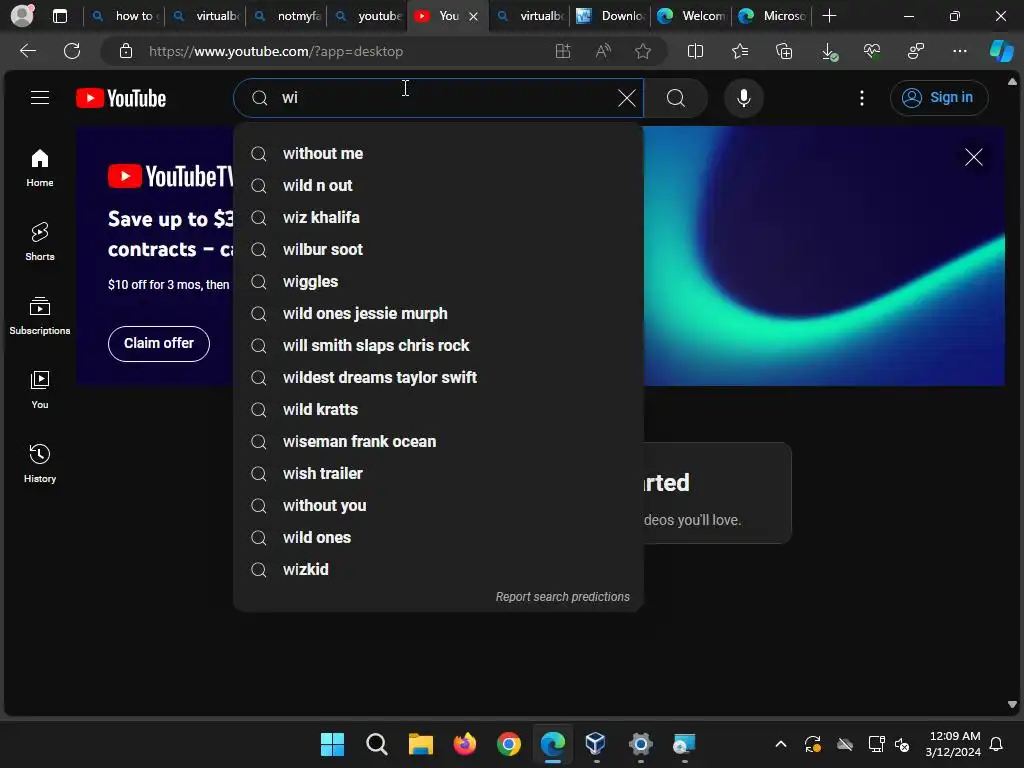Click Report search predictions link
The width and height of the screenshot is (1024, 768).
point(562,597)
